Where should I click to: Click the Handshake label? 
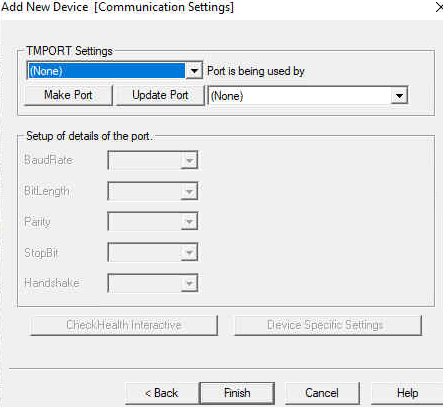pyautogui.click(x=52, y=283)
